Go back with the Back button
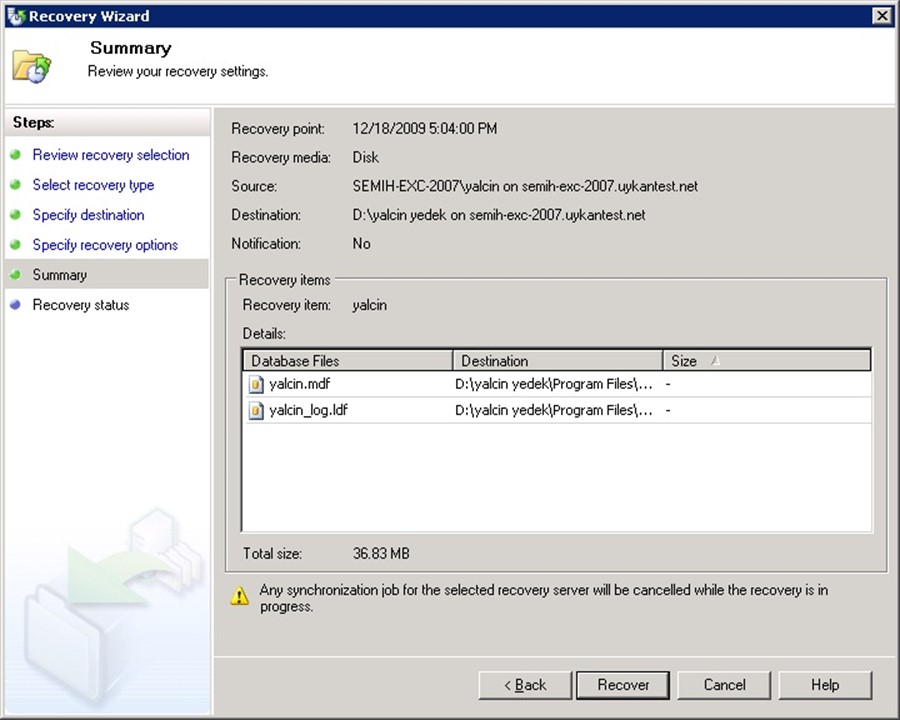900x720 pixels. pyautogui.click(x=522, y=685)
